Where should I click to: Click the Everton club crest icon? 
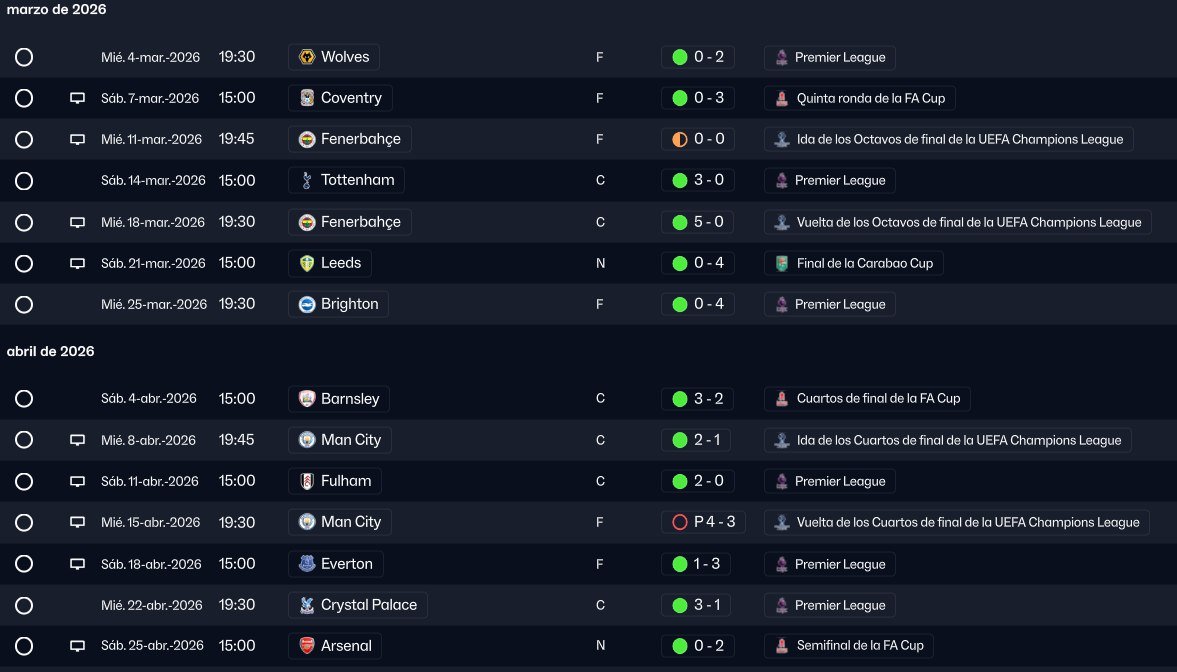[x=307, y=564]
